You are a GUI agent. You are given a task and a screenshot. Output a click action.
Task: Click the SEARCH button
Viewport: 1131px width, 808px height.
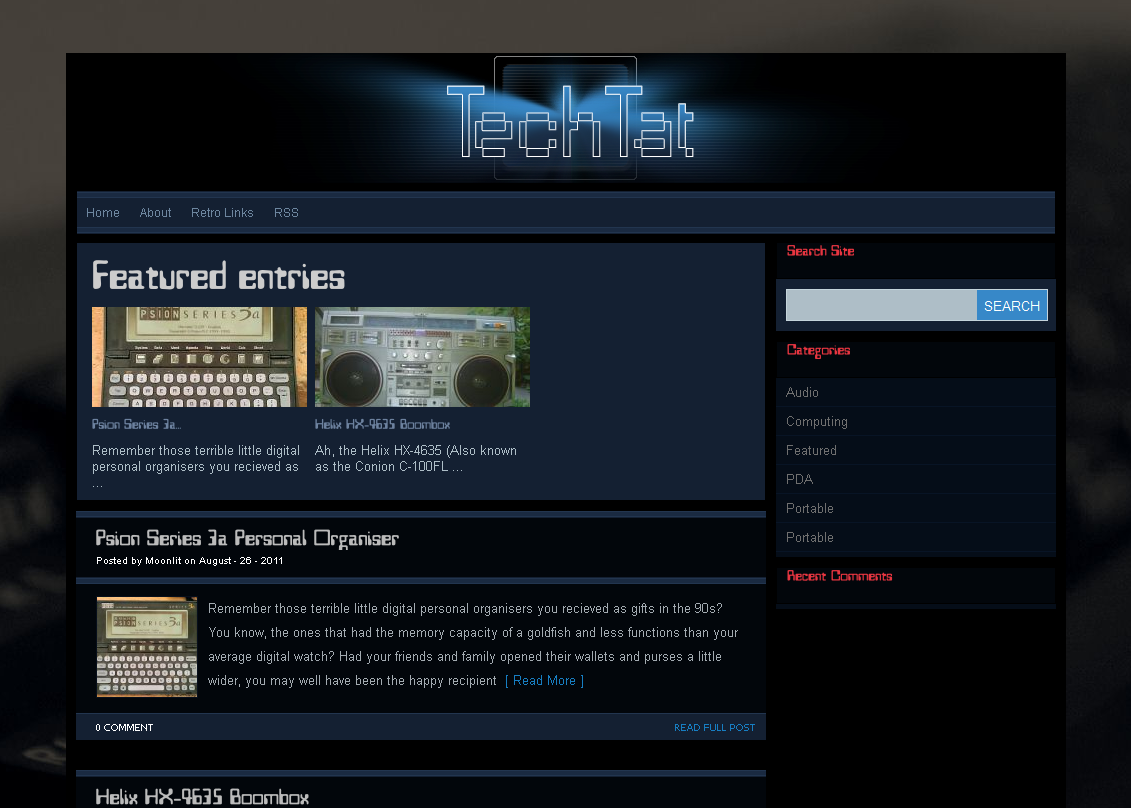coord(1012,306)
